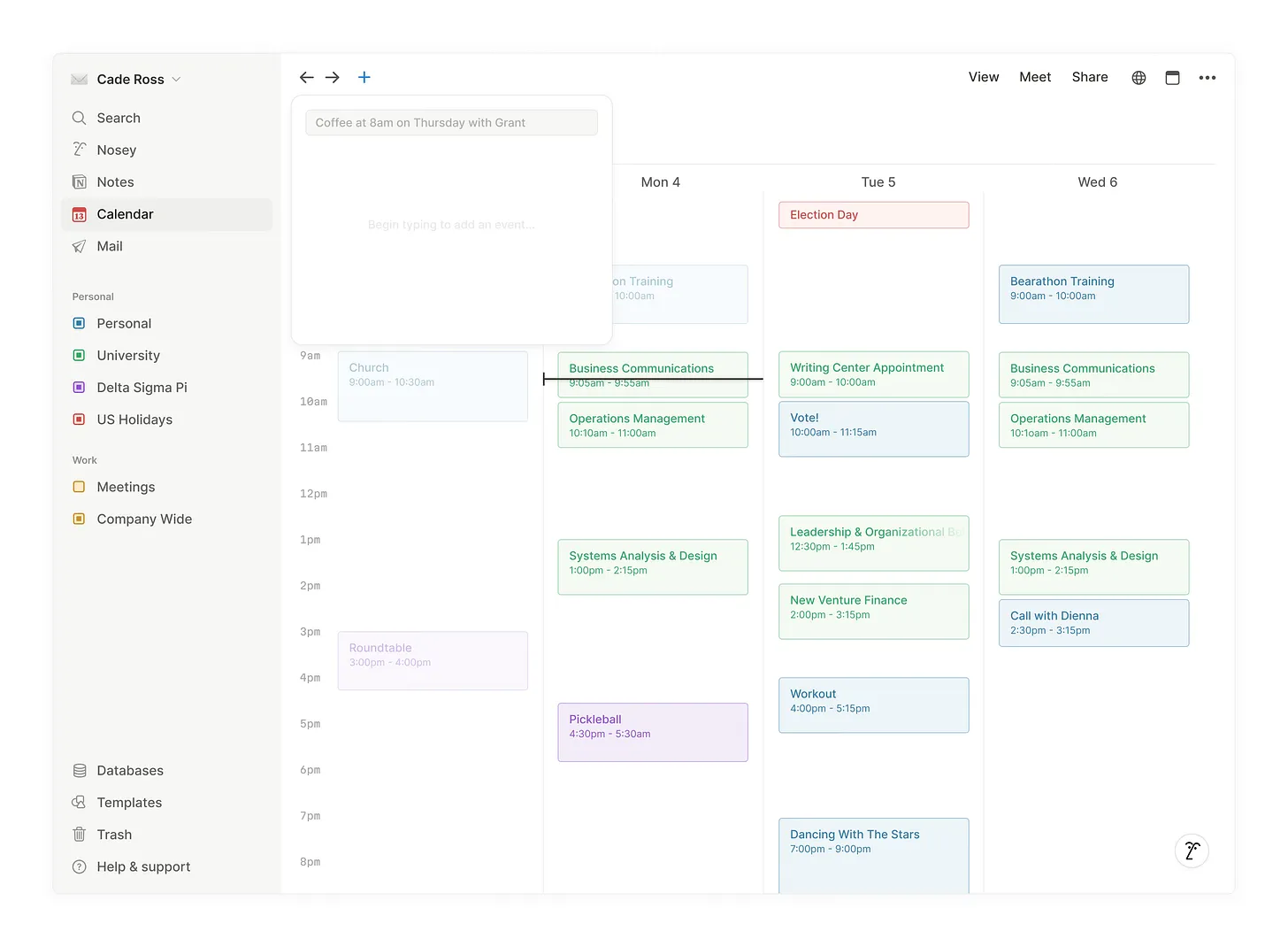Open the View menu
The height and width of the screenshot is (947, 1288).
click(983, 77)
